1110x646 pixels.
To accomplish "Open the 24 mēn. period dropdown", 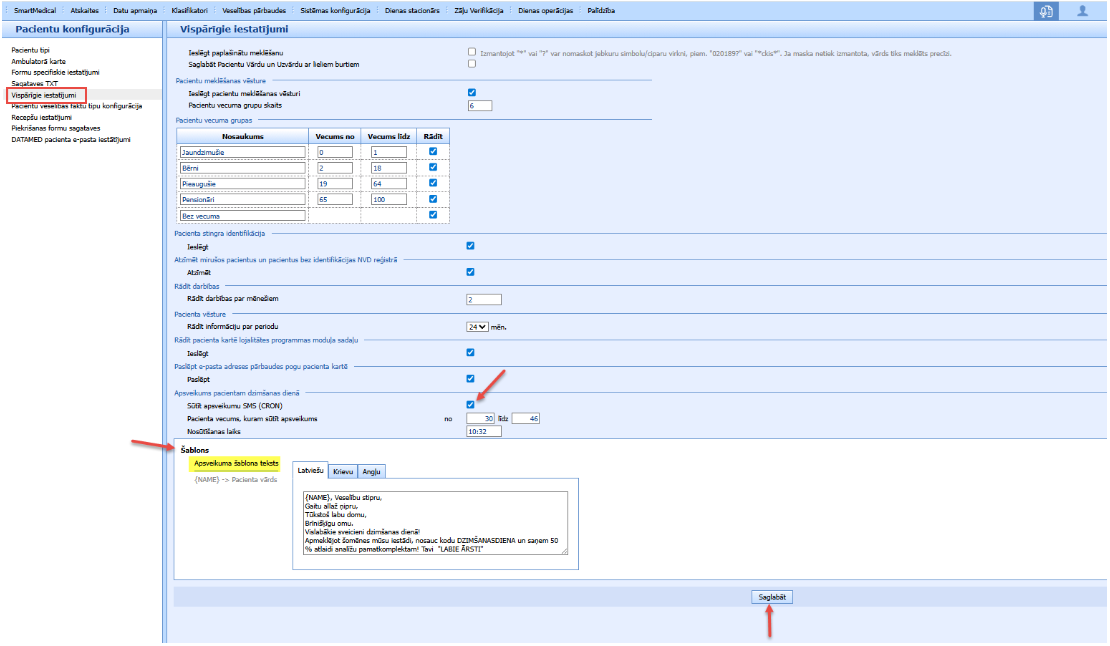I will [477, 327].
